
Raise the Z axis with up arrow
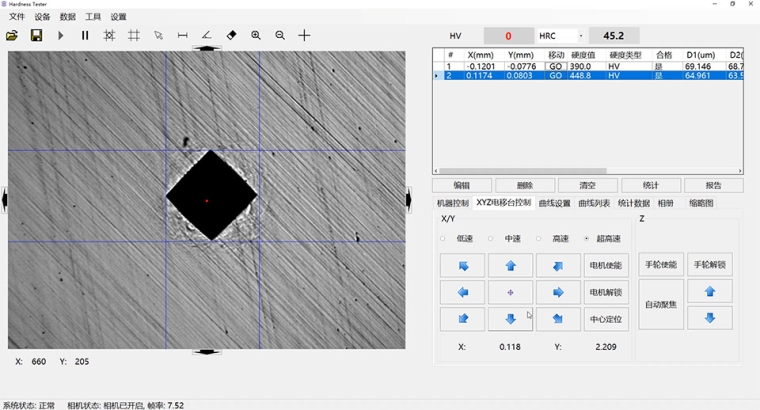(710, 292)
